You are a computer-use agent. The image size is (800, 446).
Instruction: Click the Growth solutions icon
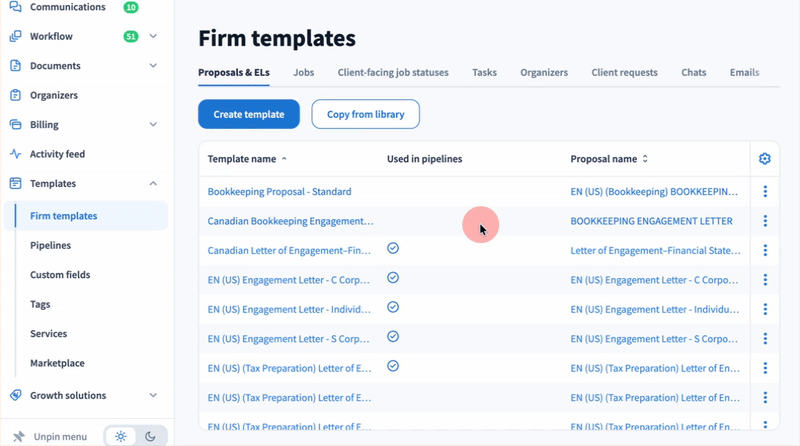[15, 396]
